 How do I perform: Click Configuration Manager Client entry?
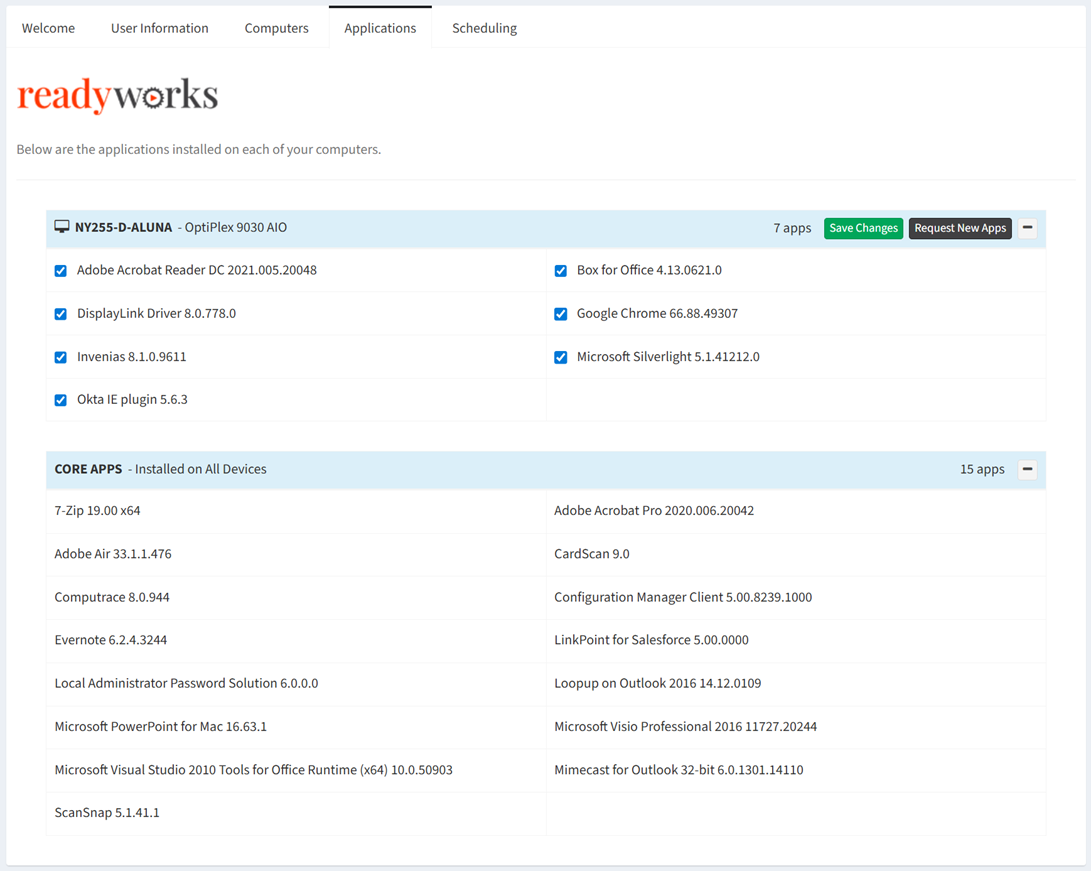click(x=683, y=597)
